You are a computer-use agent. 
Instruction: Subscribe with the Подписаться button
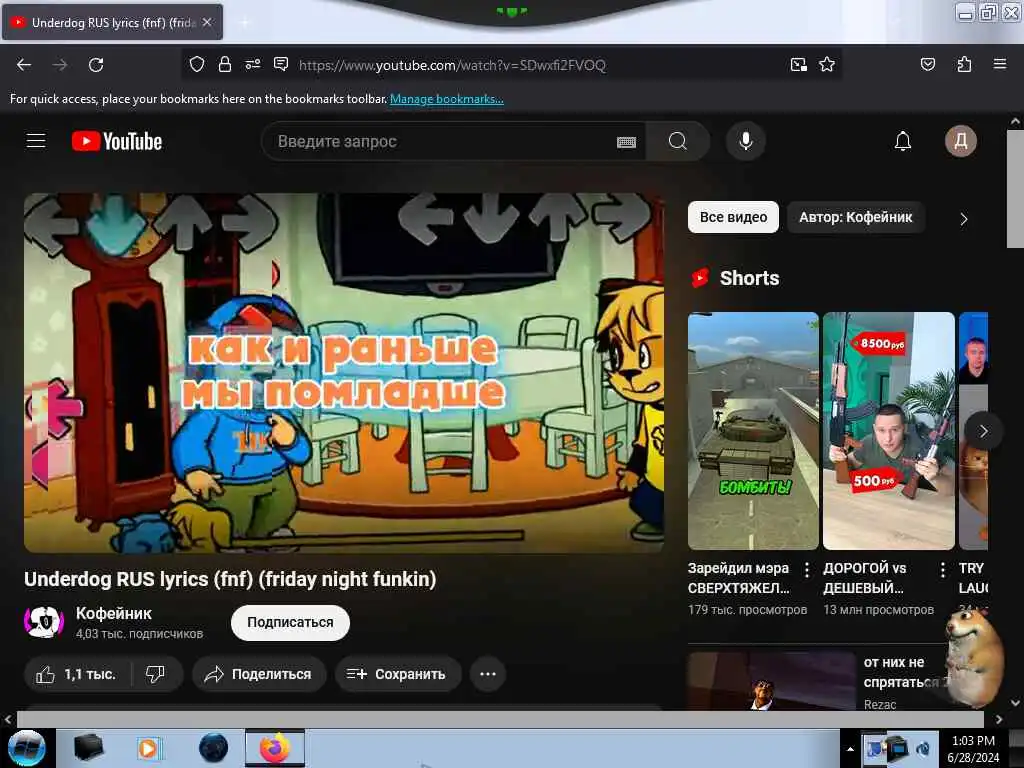(x=290, y=622)
